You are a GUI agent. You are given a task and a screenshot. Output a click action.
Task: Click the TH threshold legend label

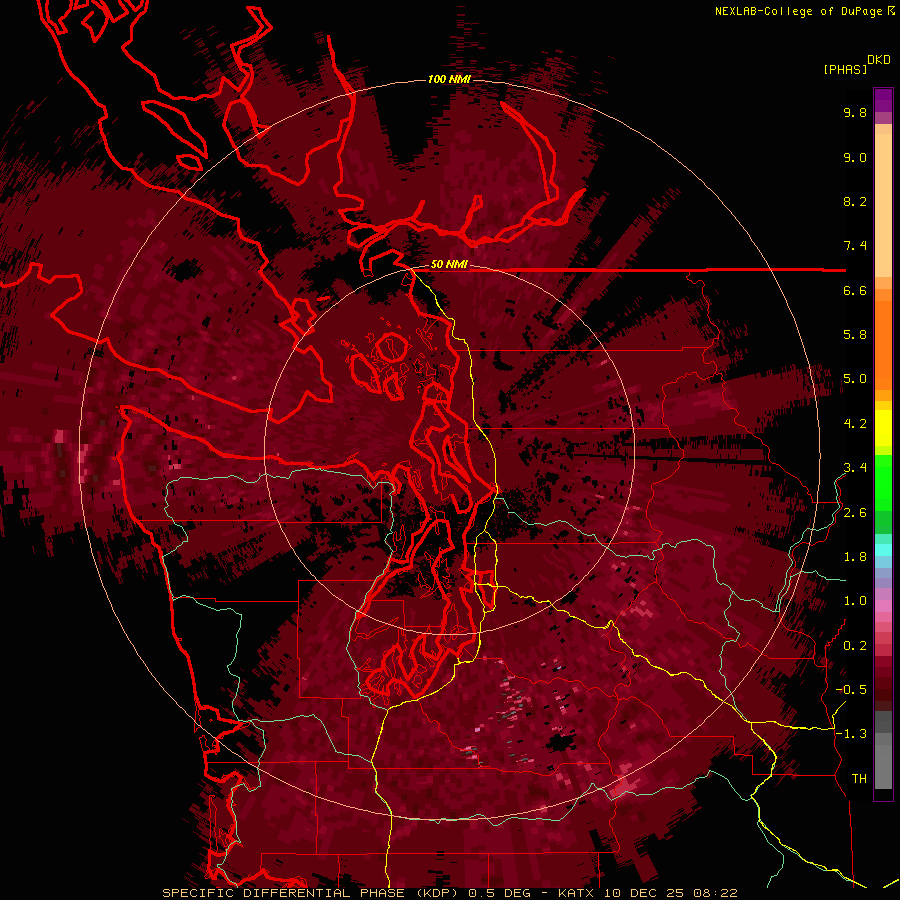tap(859, 779)
